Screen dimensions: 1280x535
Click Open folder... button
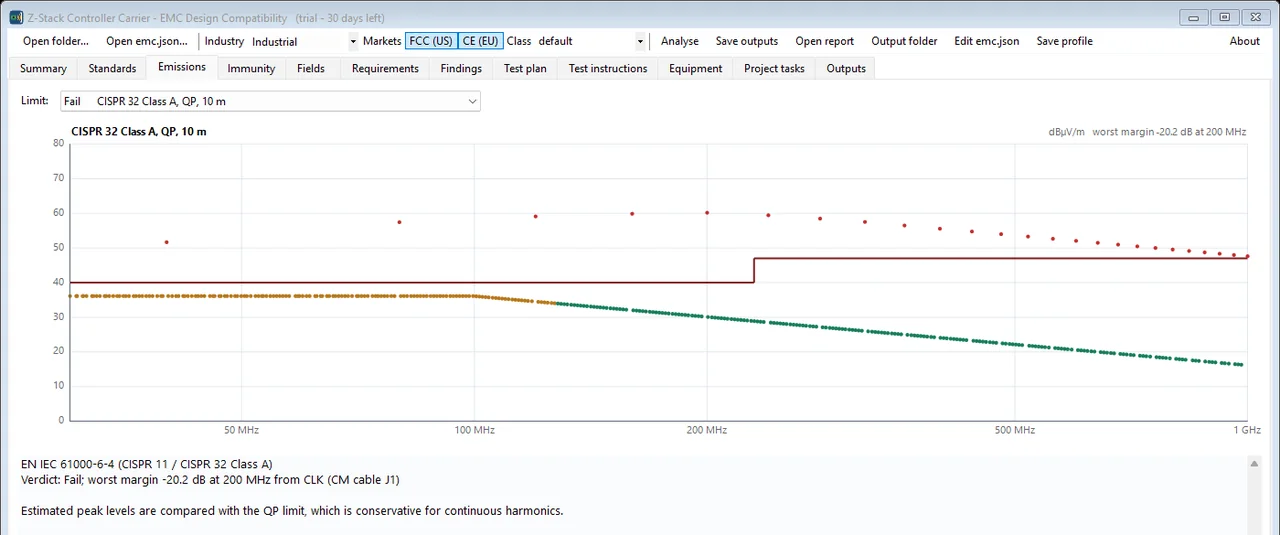56,41
